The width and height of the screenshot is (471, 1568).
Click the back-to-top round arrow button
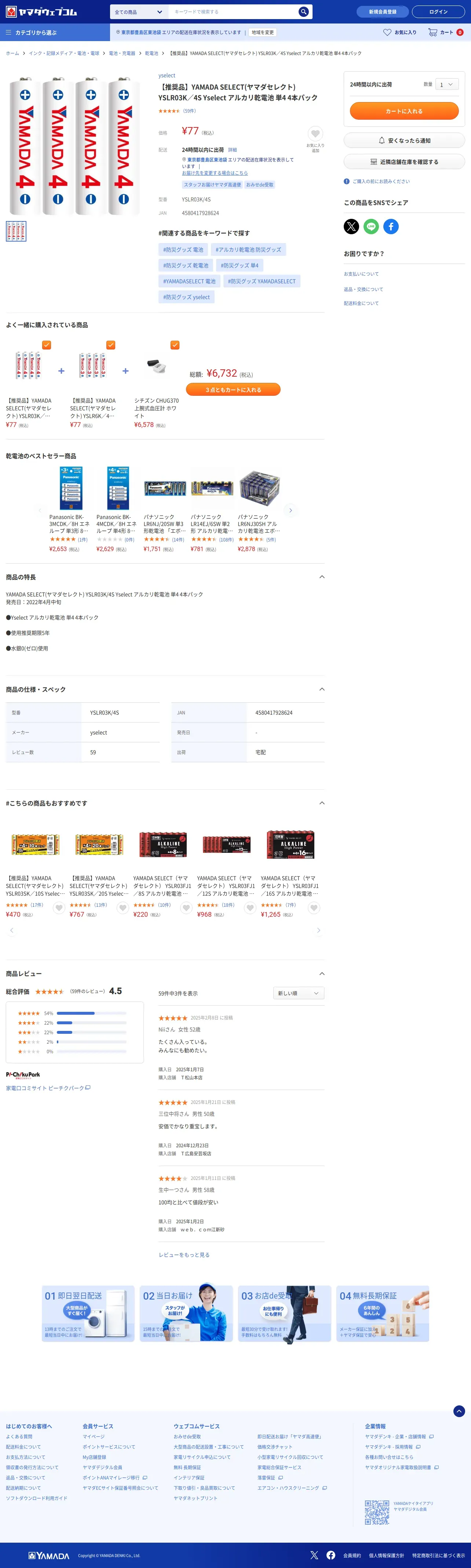pyautogui.click(x=459, y=1411)
